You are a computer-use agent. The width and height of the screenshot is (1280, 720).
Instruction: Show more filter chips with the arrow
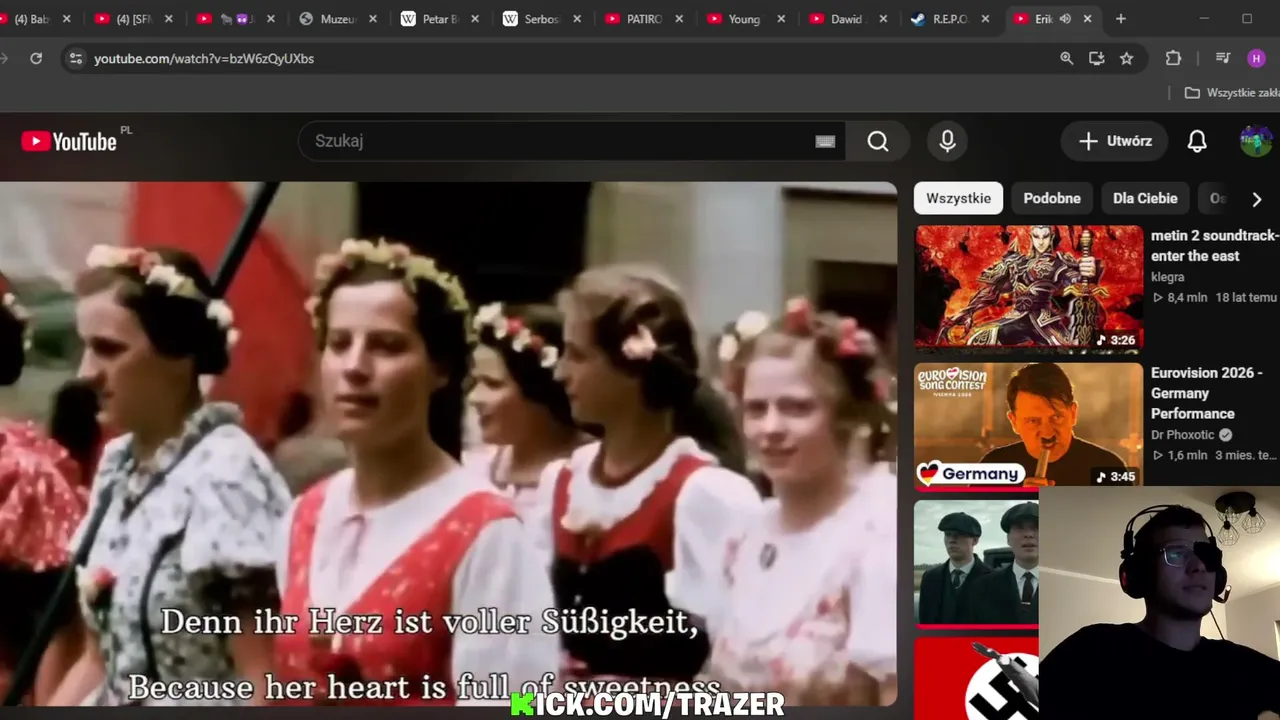(1257, 199)
